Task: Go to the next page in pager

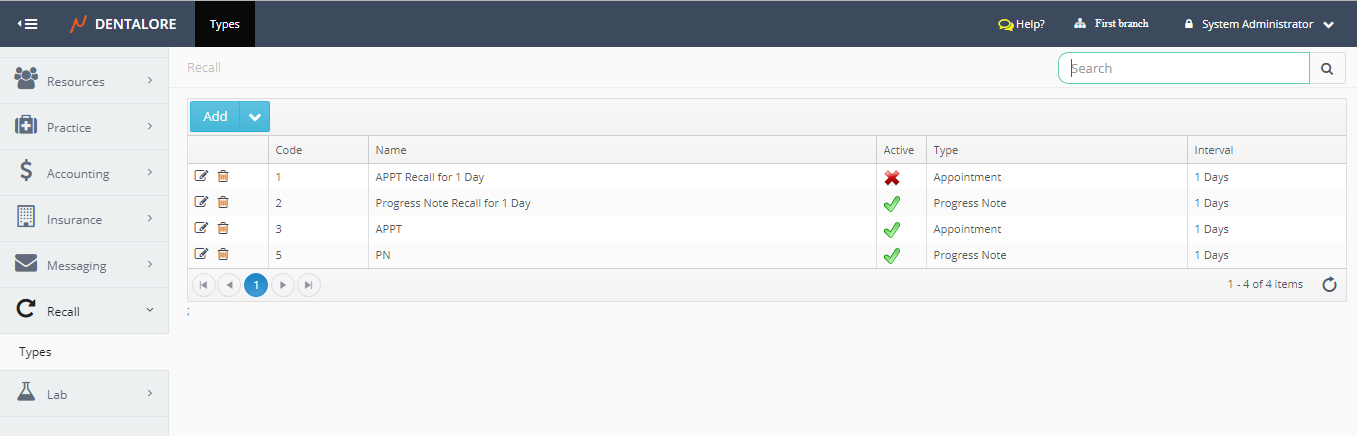Action: tap(283, 285)
